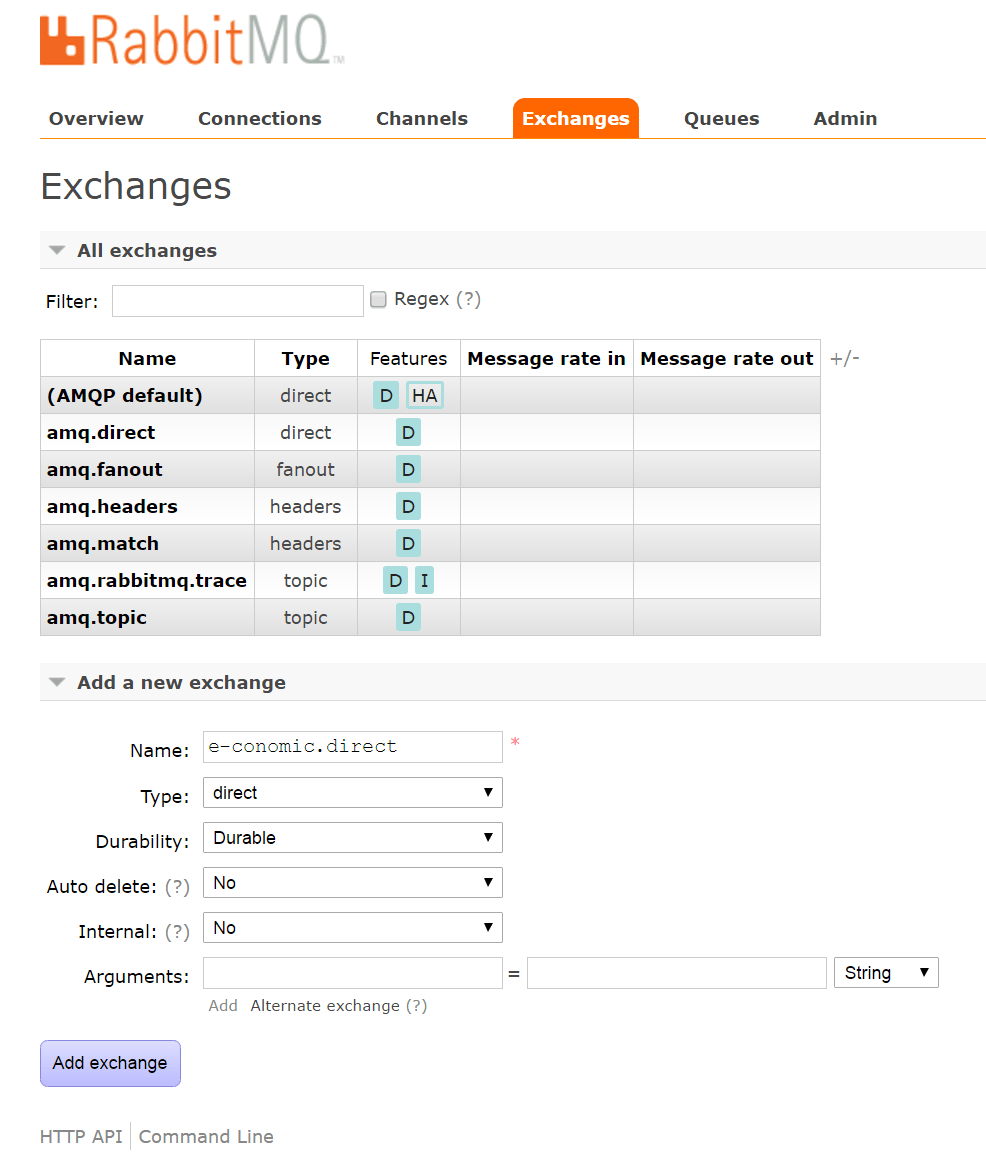This screenshot has height=1162, width=986.
Task: Click the Alternate exchange shortcut link
Action: [x=325, y=1006]
